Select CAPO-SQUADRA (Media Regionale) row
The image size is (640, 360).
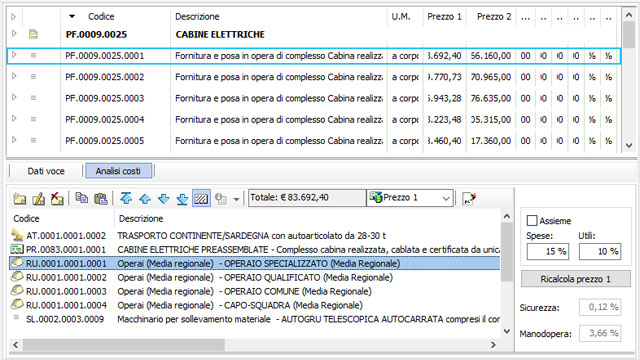coord(255,305)
